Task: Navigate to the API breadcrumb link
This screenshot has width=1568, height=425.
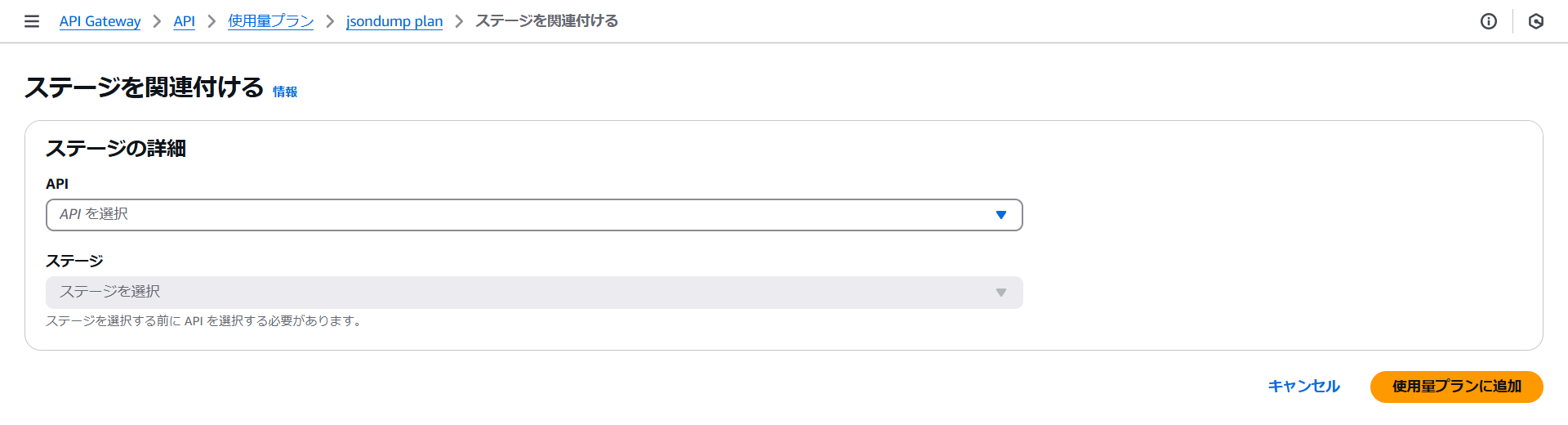Action: coord(184,21)
